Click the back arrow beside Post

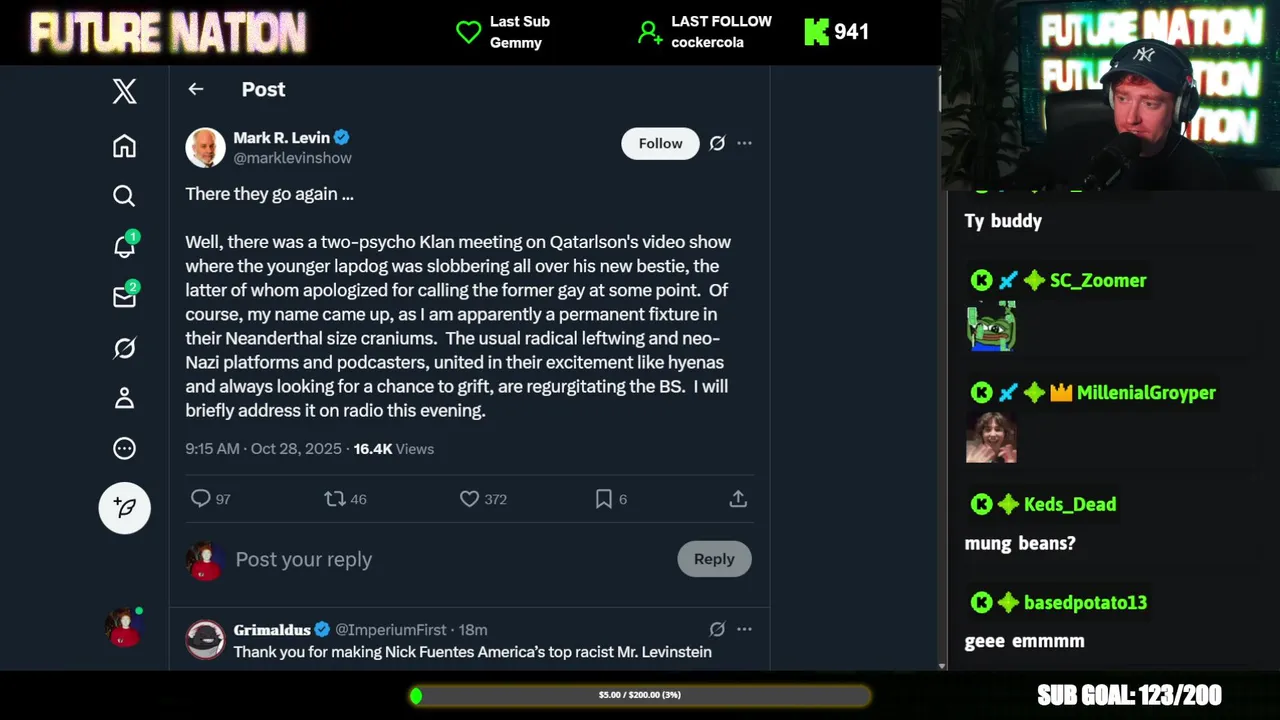click(x=196, y=89)
